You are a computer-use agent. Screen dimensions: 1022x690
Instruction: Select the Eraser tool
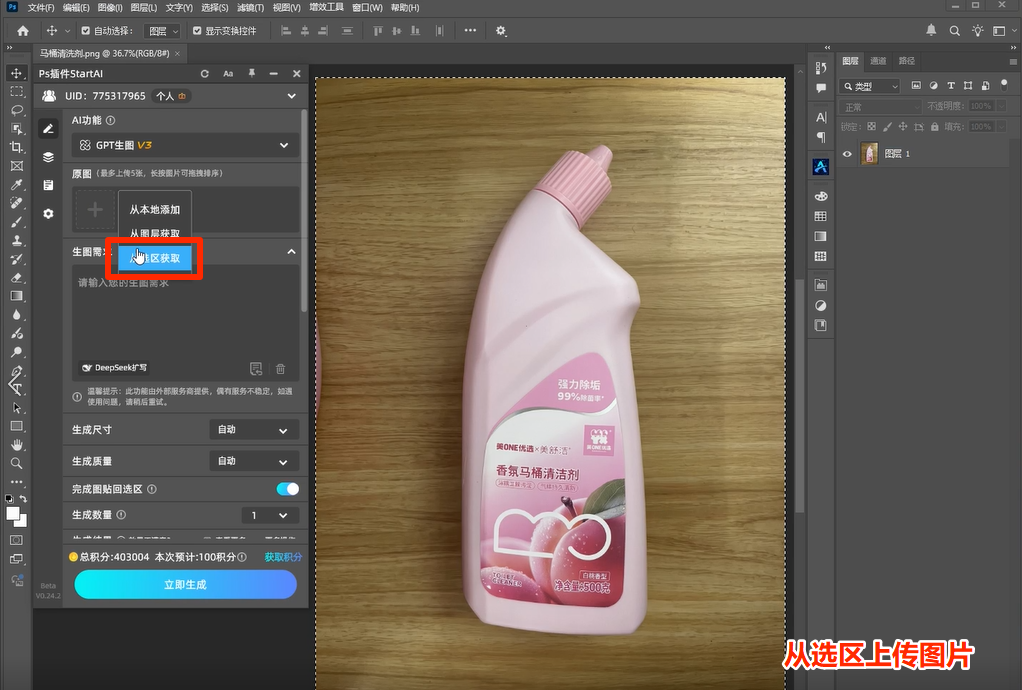(x=16, y=278)
